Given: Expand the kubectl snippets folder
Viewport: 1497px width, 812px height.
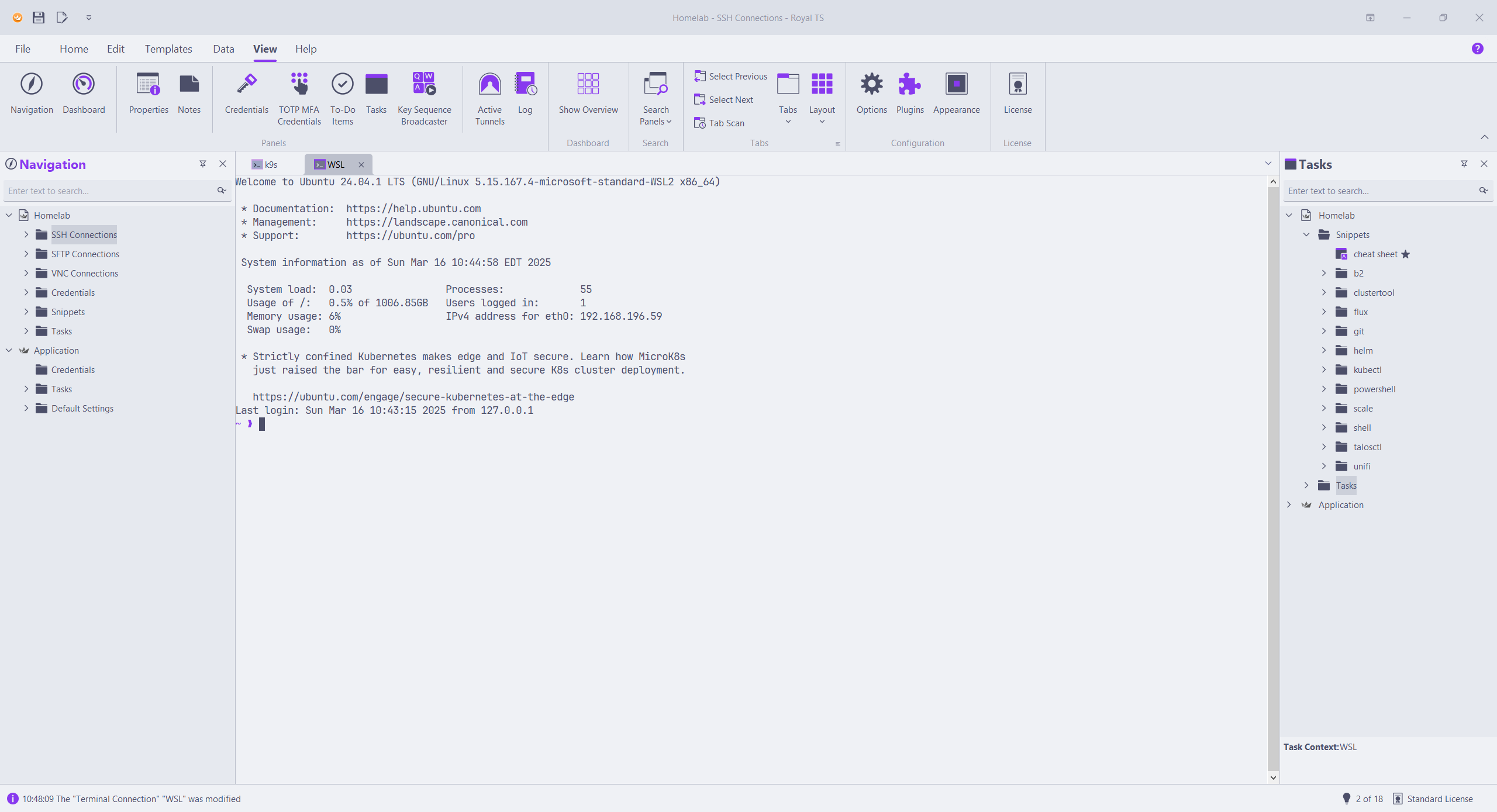Looking at the screenshot, I should (x=1324, y=369).
